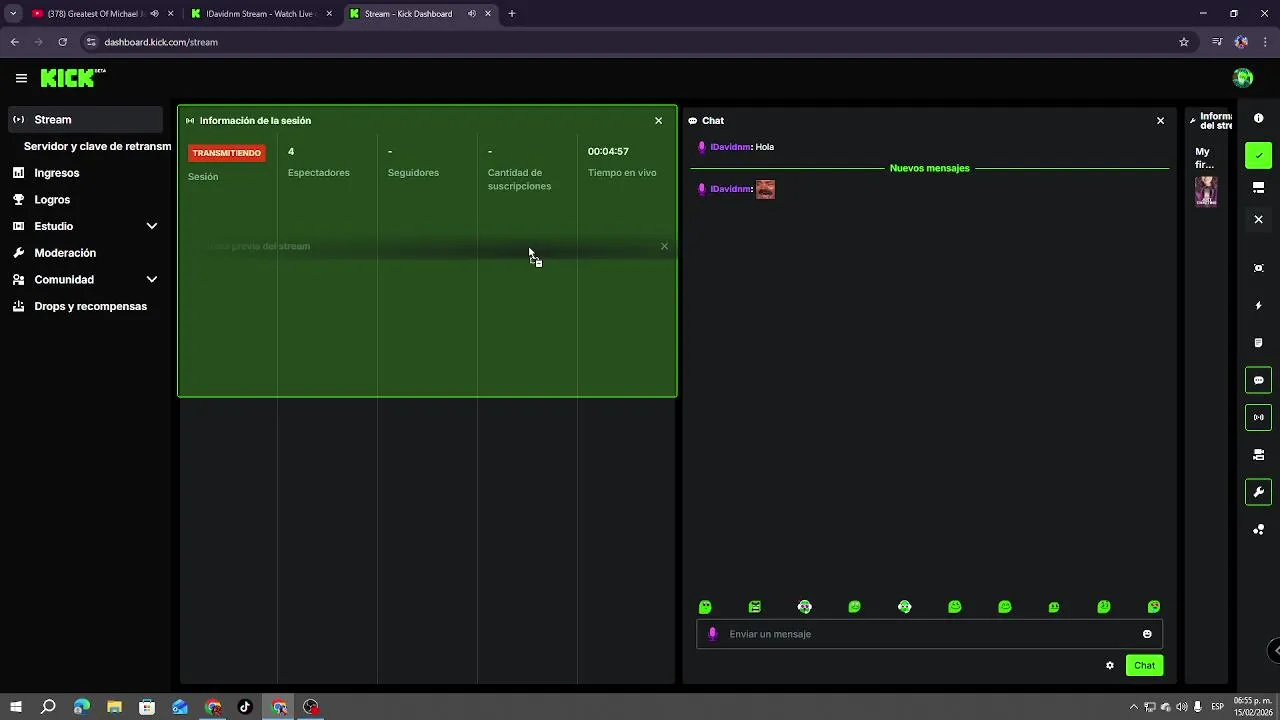Image resolution: width=1280 pixels, height=720 pixels.
Task: Toggle the broadcast signal panel icon in sidebar
Action: [1259, 417]
